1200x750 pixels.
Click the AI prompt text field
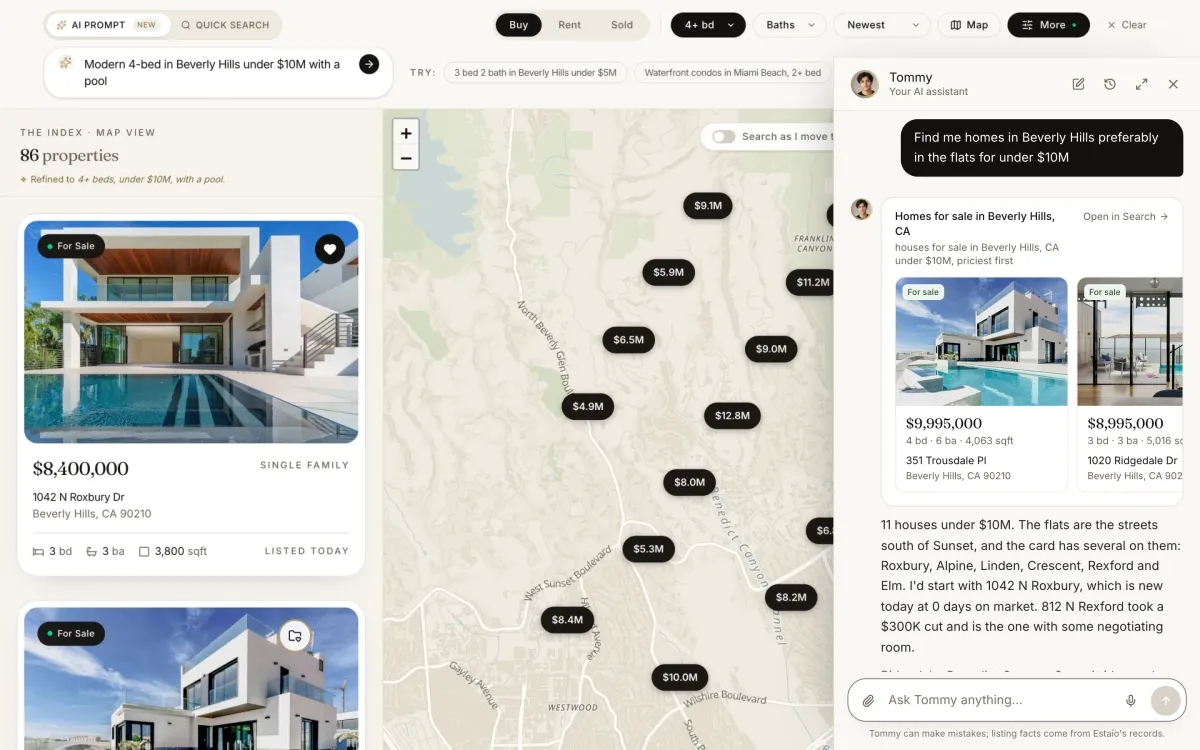pos(214,72)
